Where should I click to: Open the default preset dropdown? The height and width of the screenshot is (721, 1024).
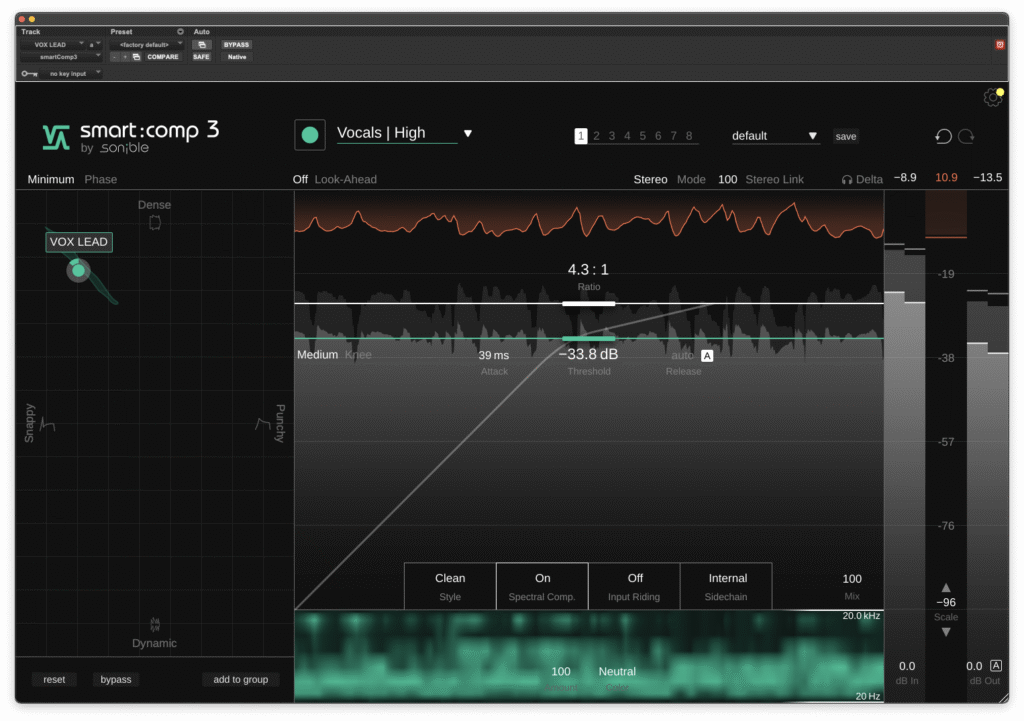[x=775, y=136]
